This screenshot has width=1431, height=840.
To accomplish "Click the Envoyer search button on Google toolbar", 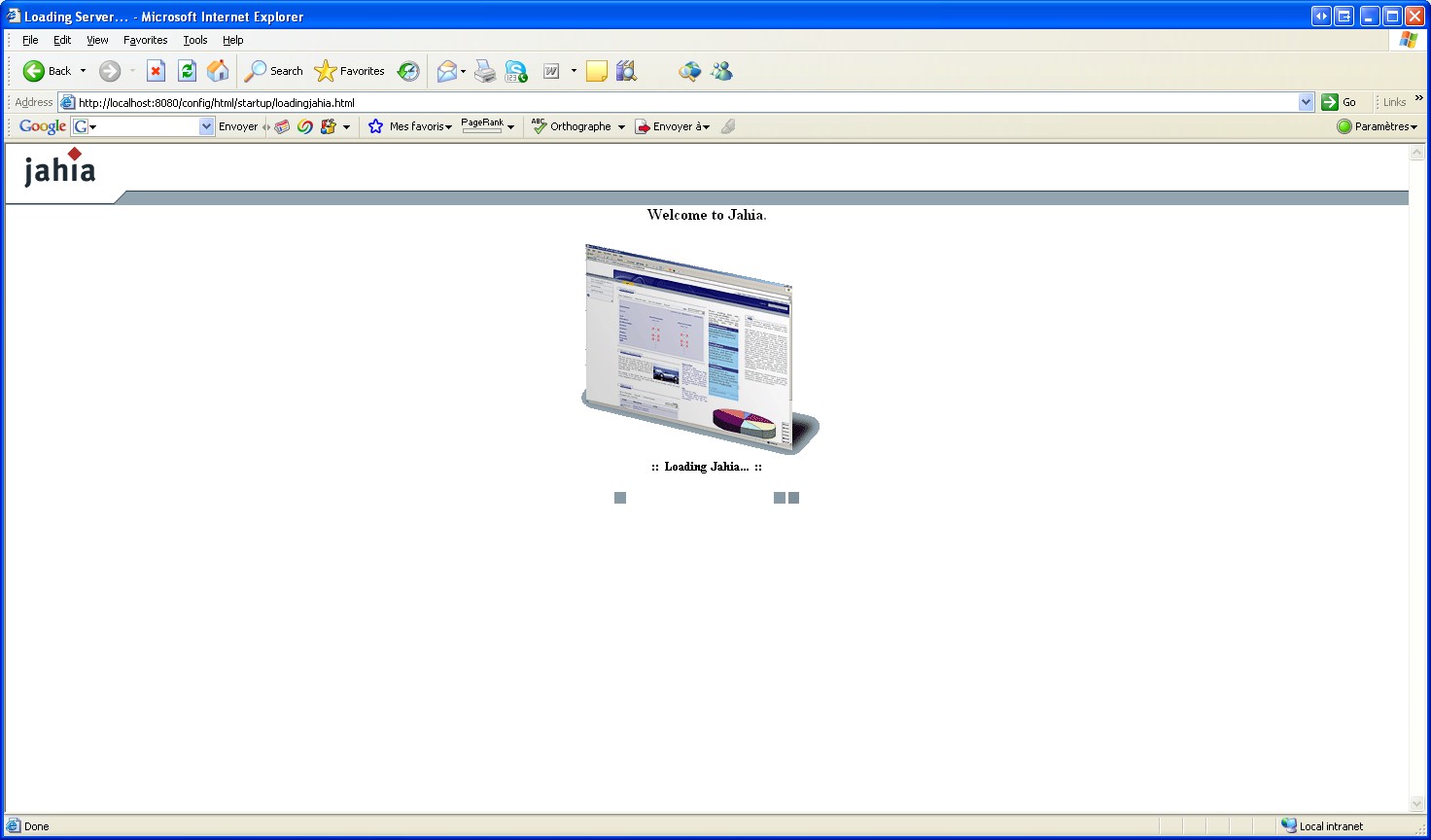I will [x=238, y=126].
